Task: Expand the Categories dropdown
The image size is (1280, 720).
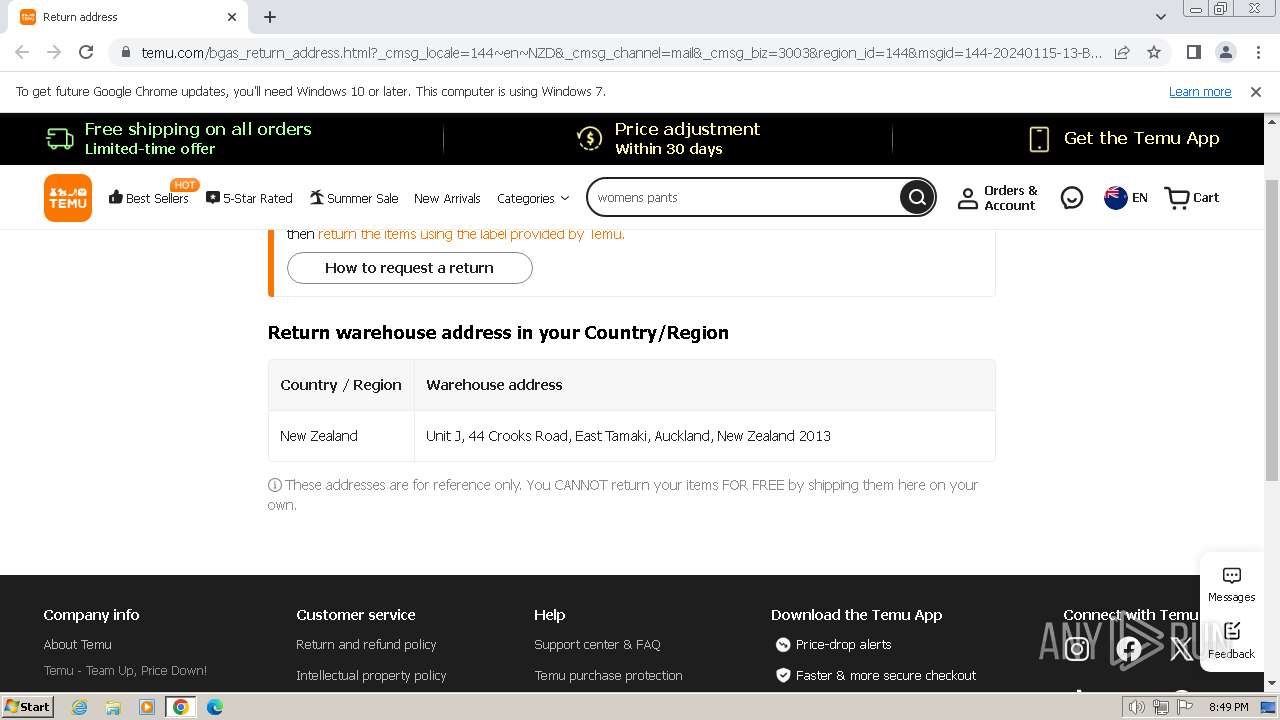Action: [533, 198]
